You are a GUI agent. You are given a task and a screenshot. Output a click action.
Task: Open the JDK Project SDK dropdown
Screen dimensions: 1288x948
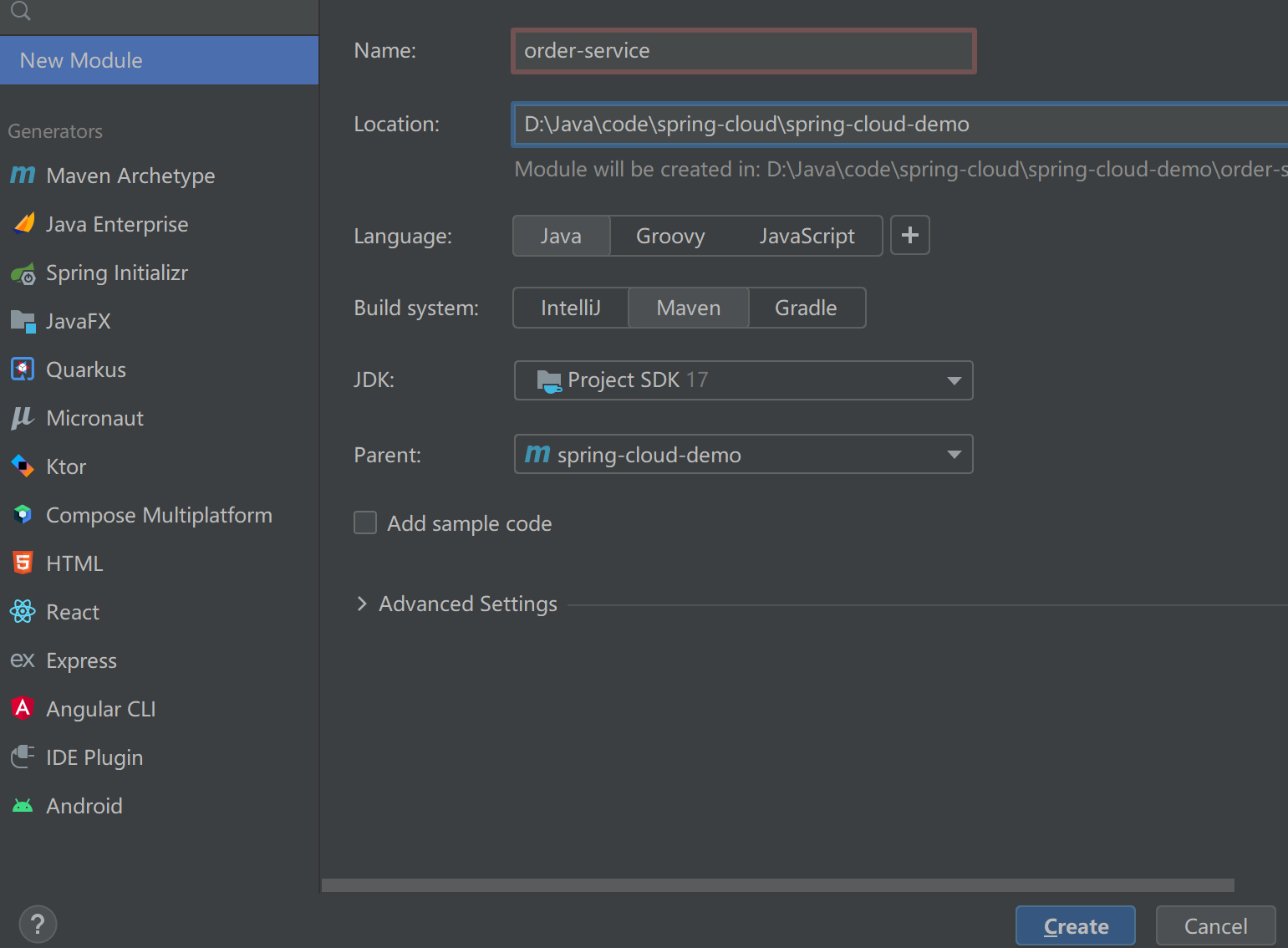(744, 380)
